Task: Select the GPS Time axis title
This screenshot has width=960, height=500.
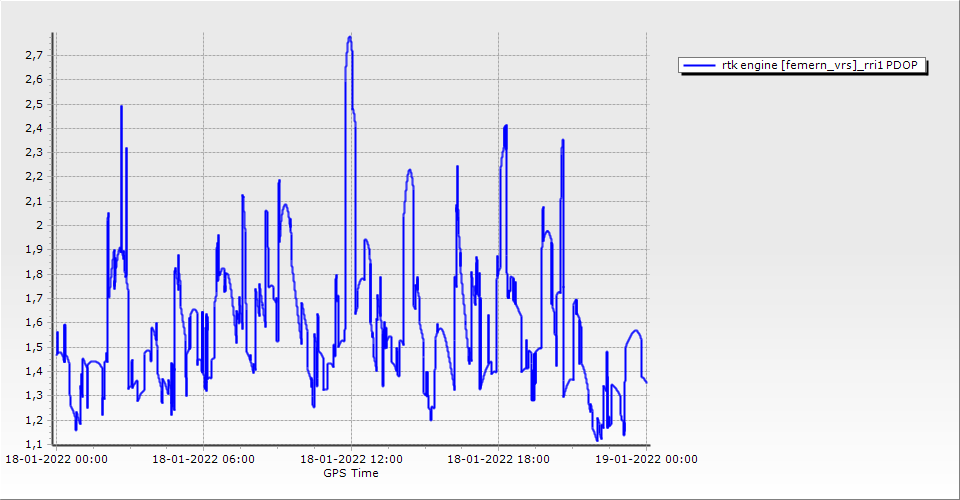Action: click(x=350, y=473)
